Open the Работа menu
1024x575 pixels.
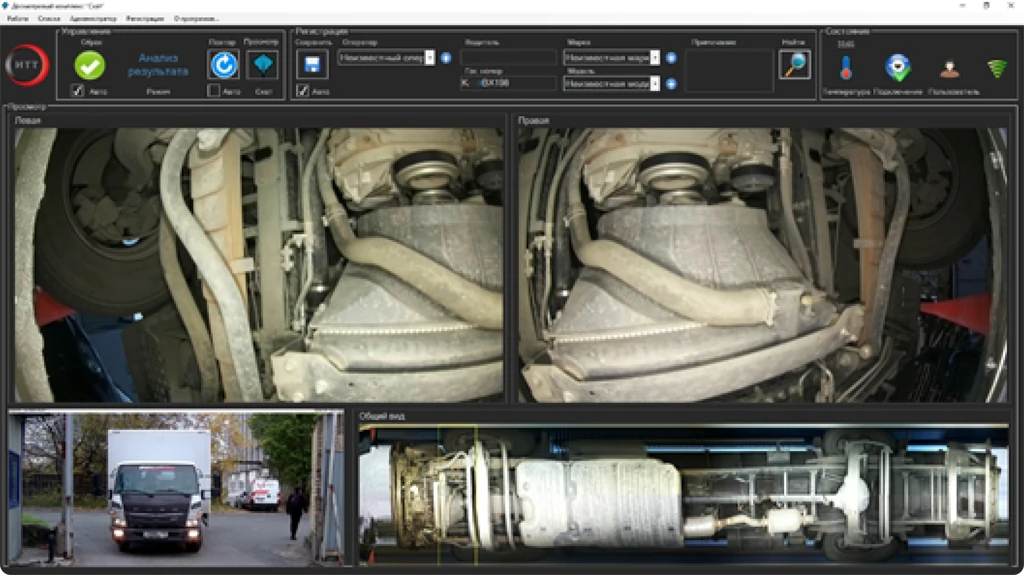pyautogui.click(x=17, y=19)
